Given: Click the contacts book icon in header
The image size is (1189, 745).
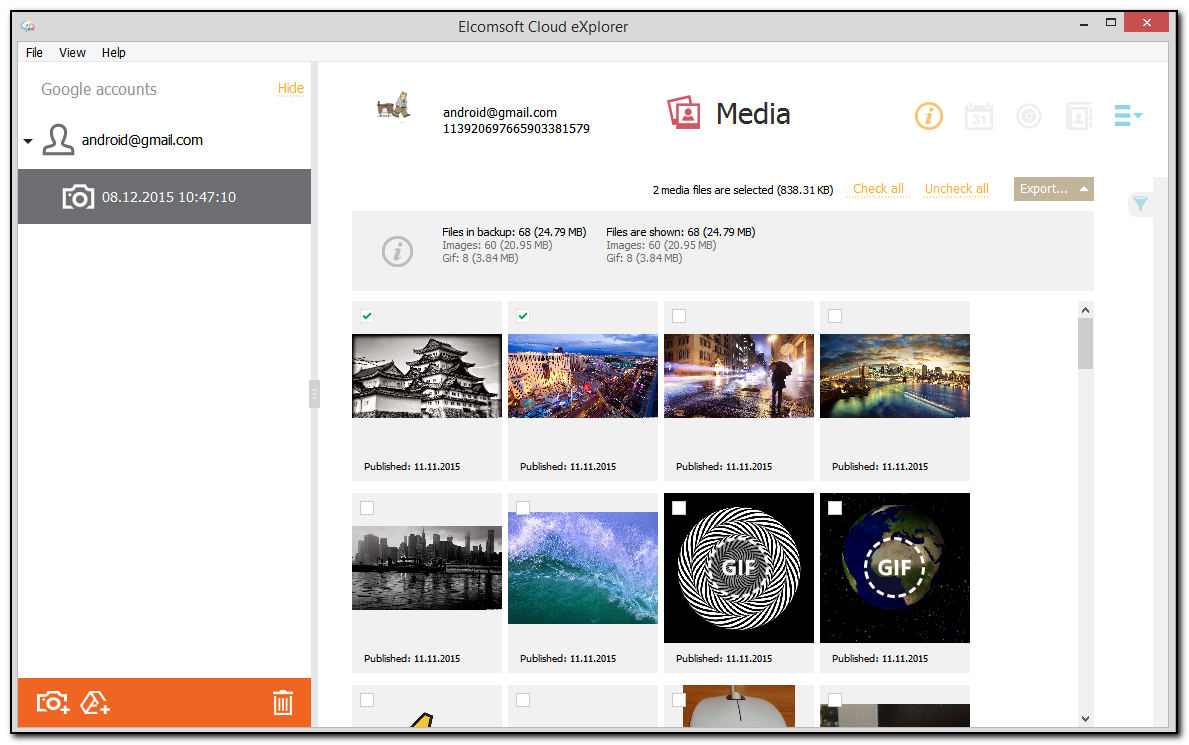Looking at the screenshot, I should [x=1078, y=116].
